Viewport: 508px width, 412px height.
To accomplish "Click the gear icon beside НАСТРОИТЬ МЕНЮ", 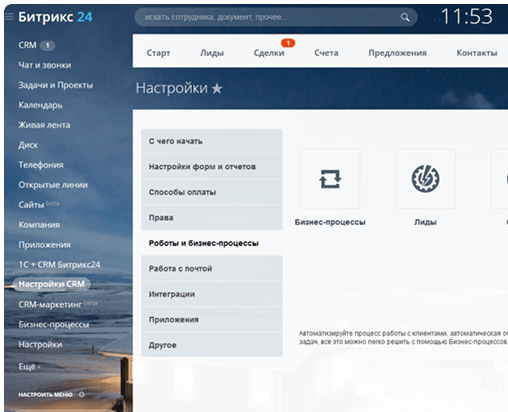I will tap(82, 394).
